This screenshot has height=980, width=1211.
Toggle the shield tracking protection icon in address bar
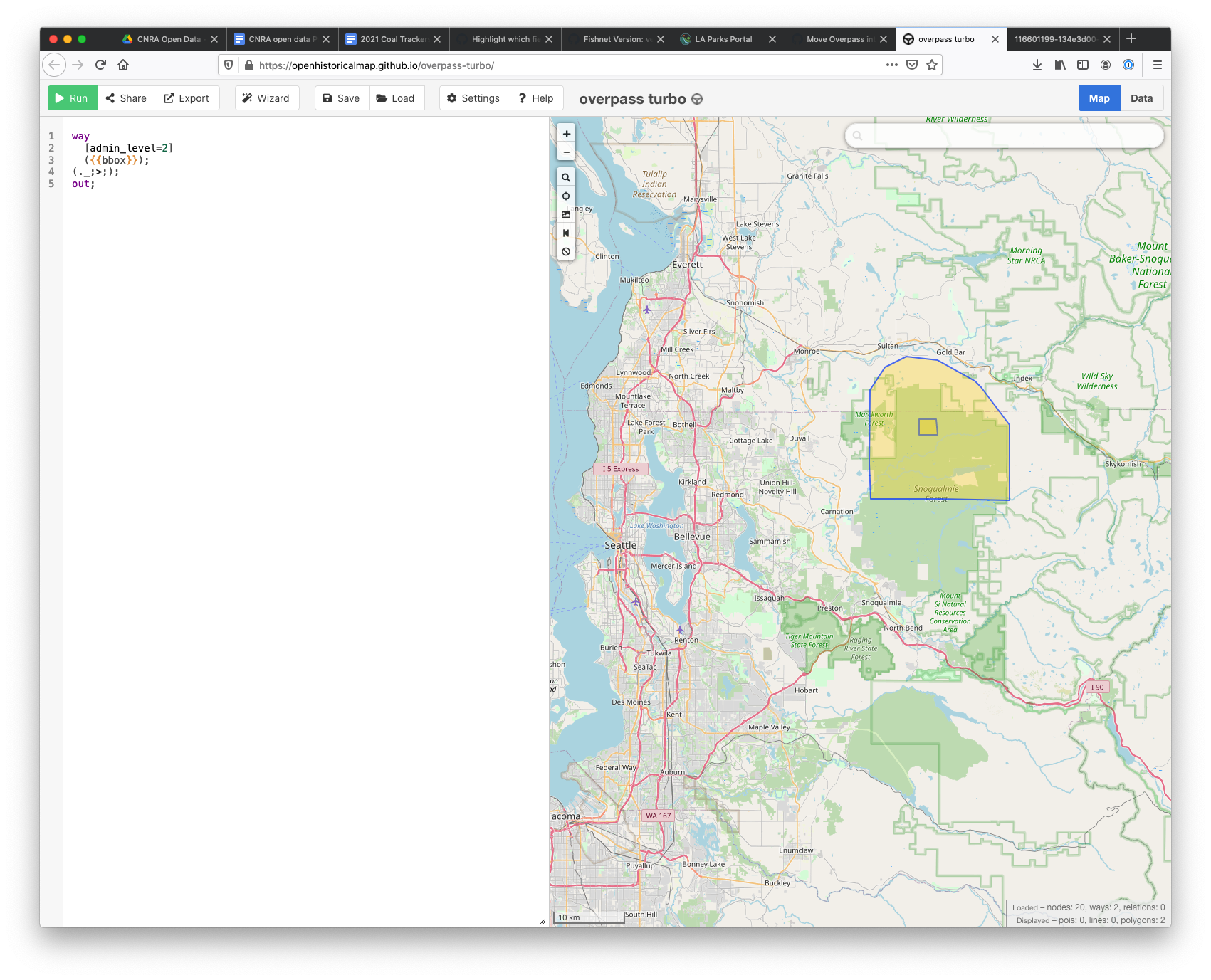pos(228,65)
